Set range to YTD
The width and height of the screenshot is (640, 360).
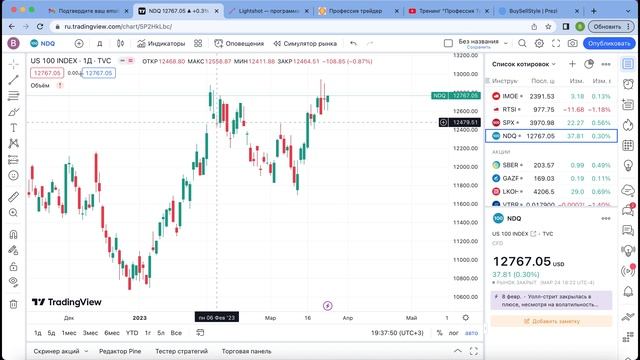(132, 333)
